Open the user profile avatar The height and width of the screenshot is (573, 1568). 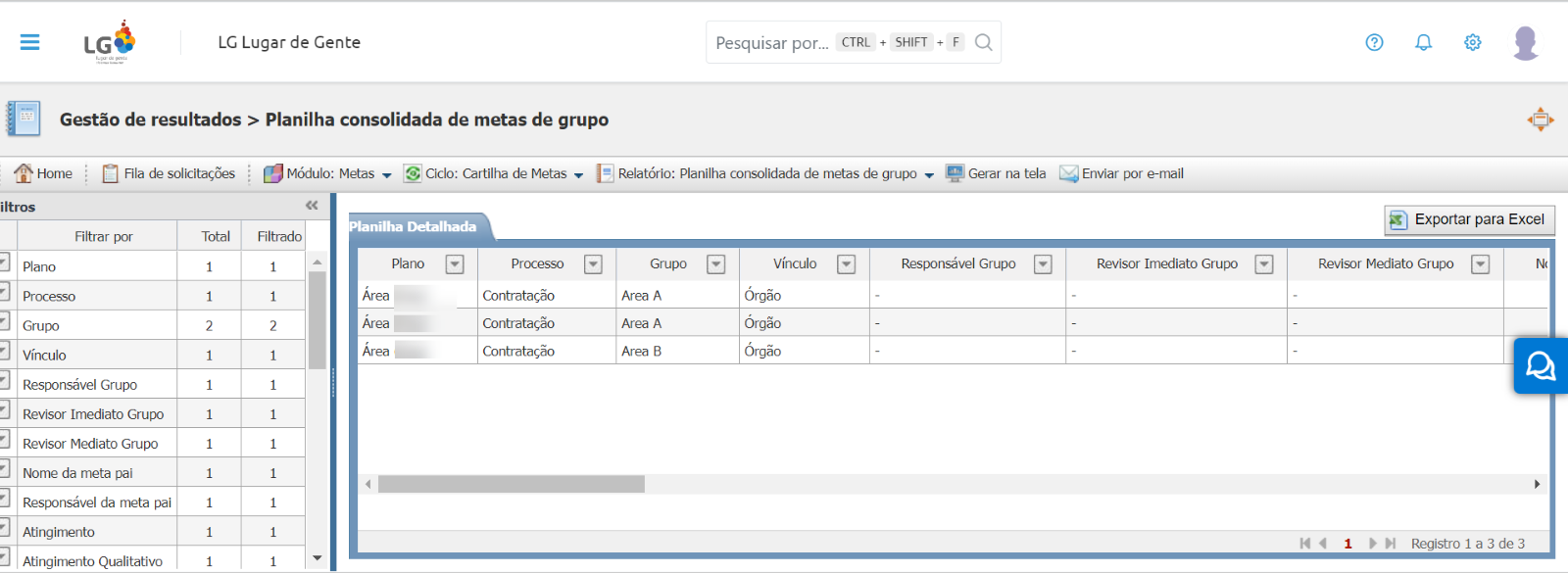coord(1526,43)
